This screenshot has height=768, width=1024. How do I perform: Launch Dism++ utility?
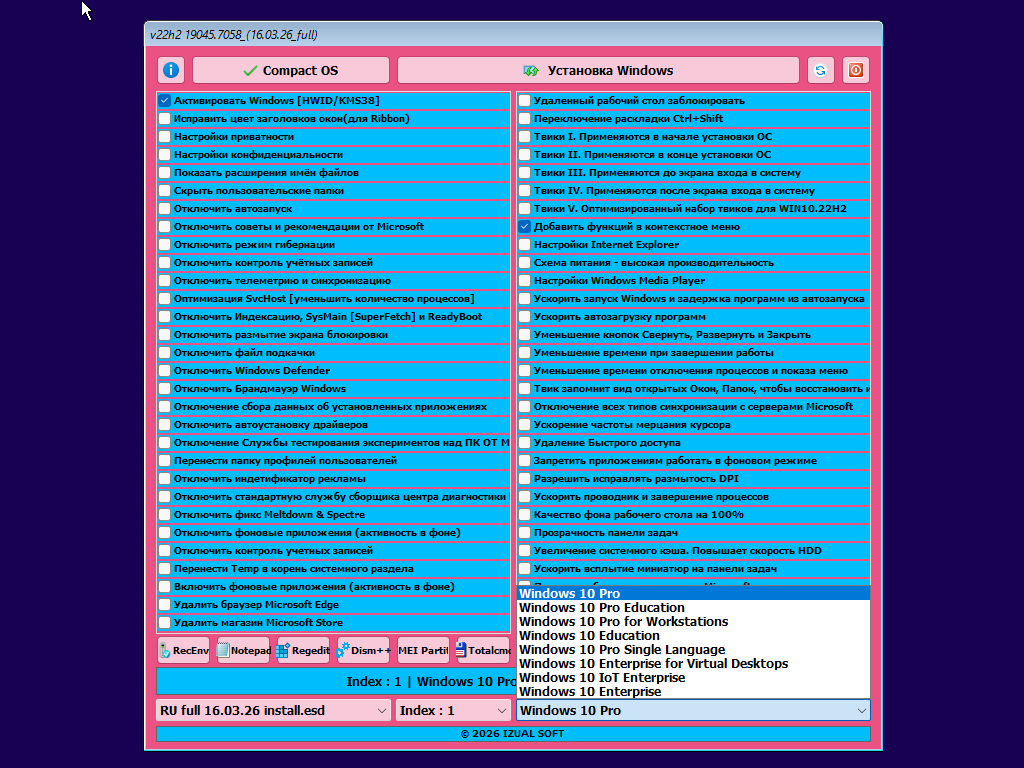[363, 650]
